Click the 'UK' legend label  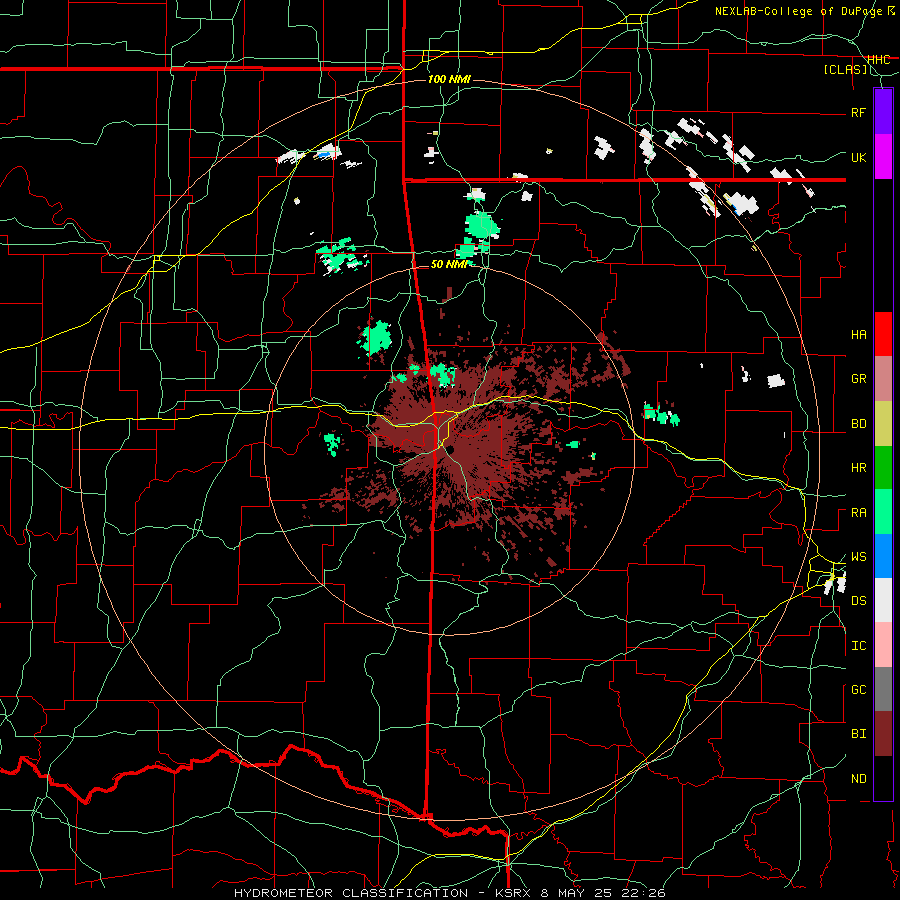[859, 157]
